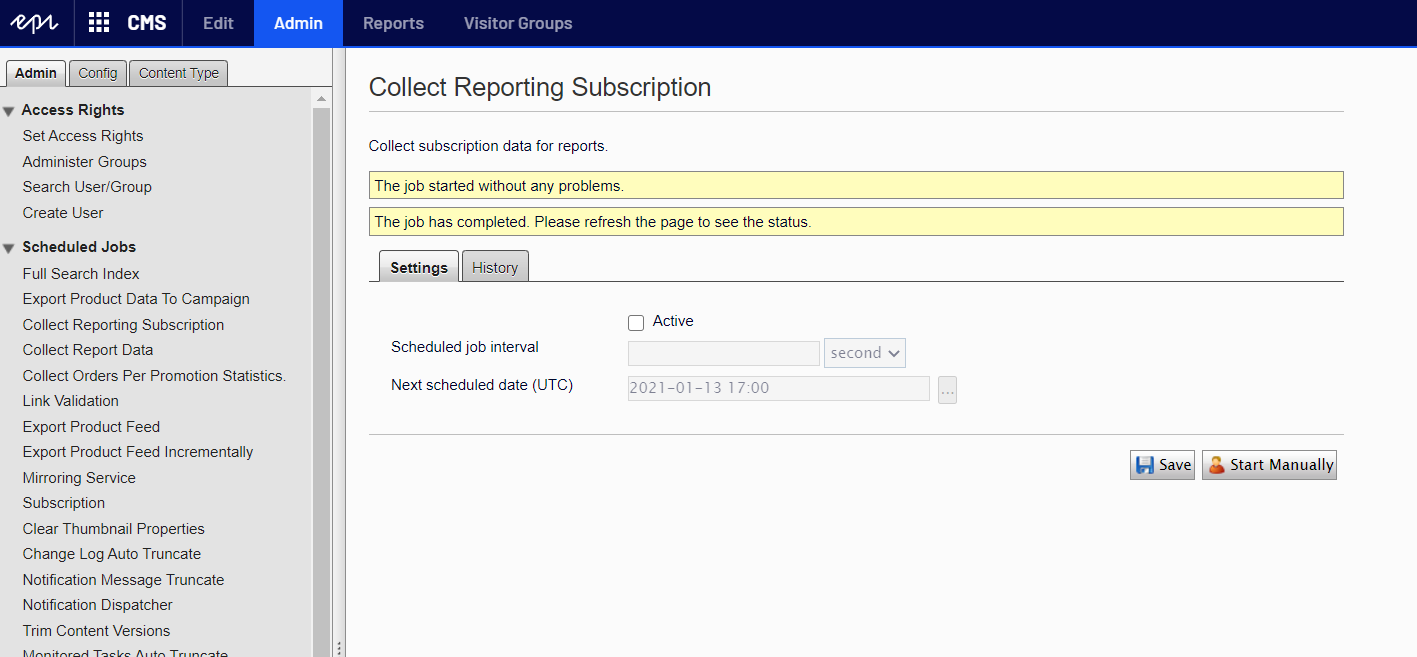Click the Episerver logo icon
1417x657 pixels.
click(x=35, y=23)
